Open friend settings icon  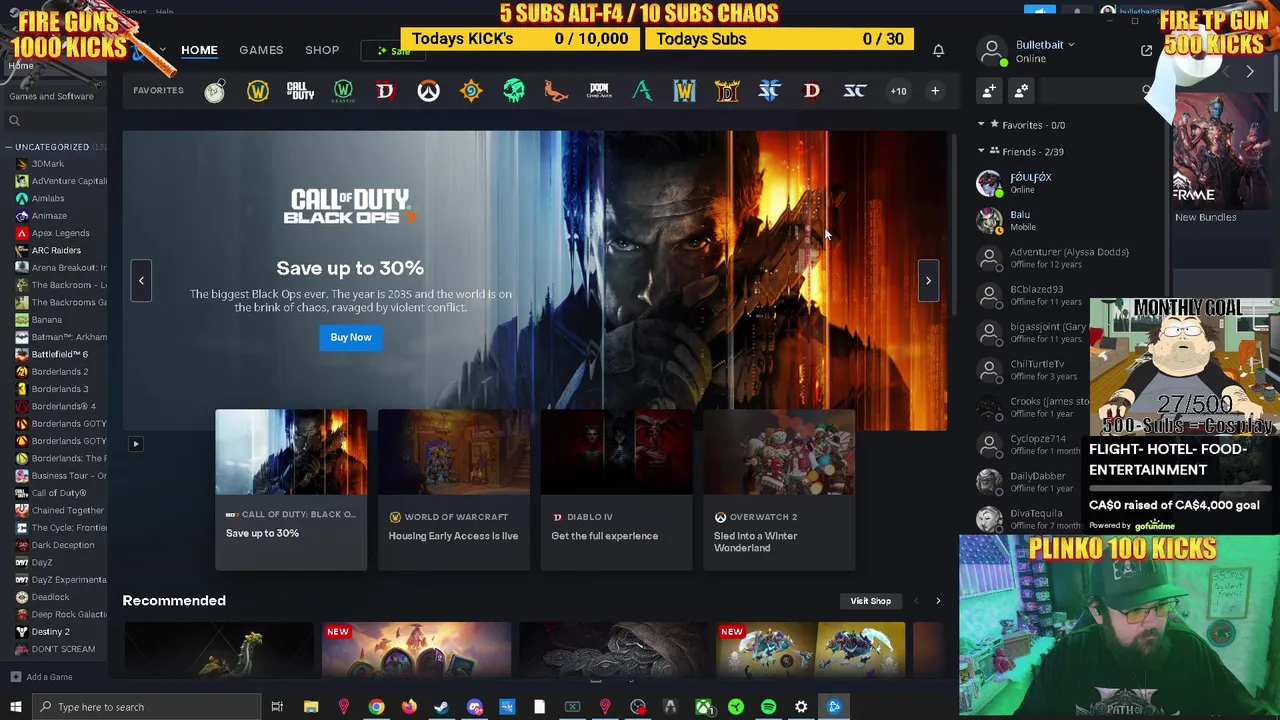(1021, 91)
